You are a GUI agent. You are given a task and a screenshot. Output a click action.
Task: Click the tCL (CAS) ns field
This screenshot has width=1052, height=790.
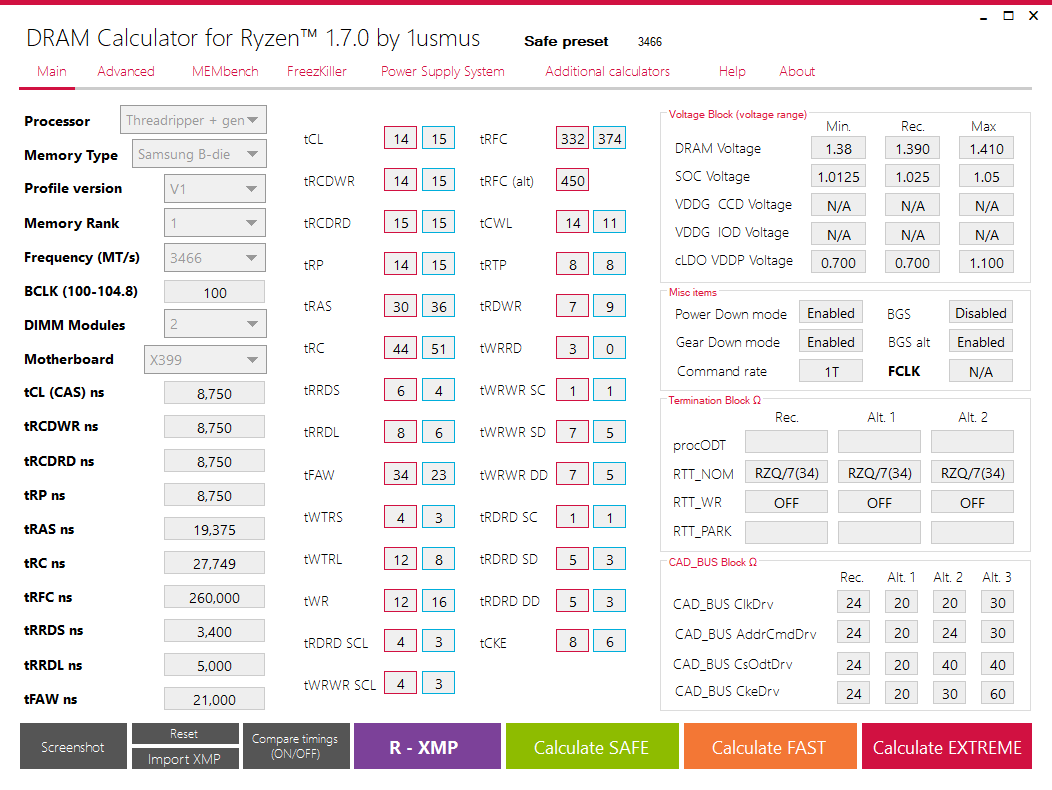pyautogui.click(x=215, y=393)
